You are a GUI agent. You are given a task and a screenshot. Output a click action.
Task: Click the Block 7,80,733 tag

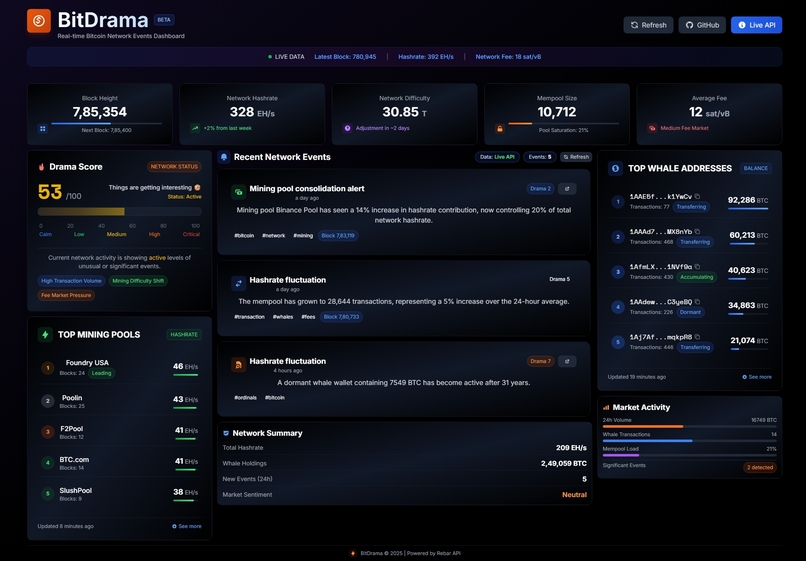point(341,317)
